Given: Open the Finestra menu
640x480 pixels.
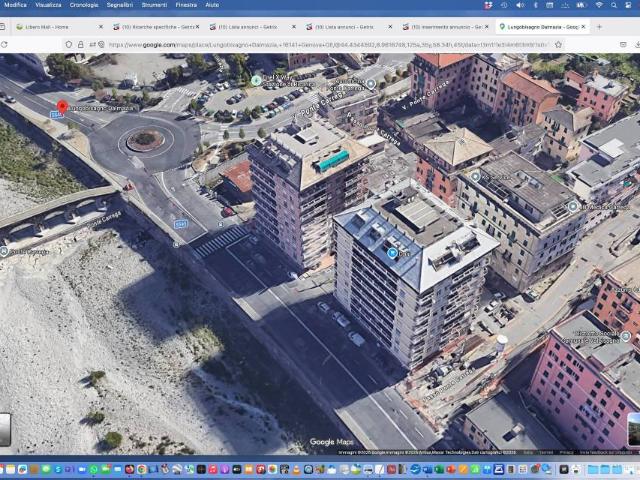Looking at the screenshot, I should click(x=186, y=5).
